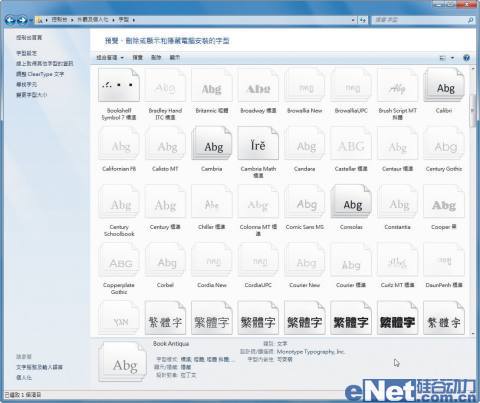Select the Cambria Math font icon
This screenshot has width=480, height=403.
click(x=258, y=143)
